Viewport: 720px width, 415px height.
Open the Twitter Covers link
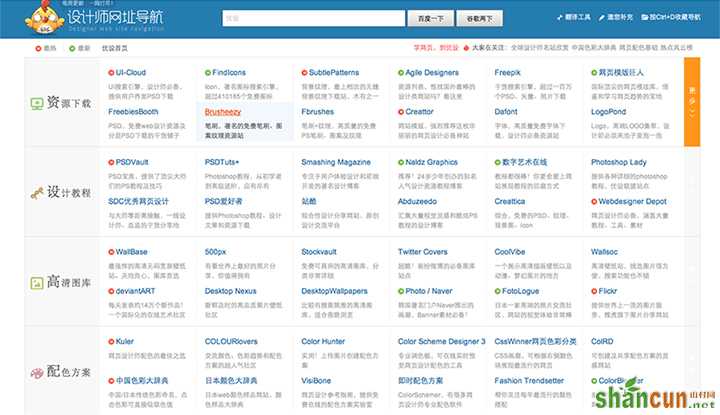point(422,252)
